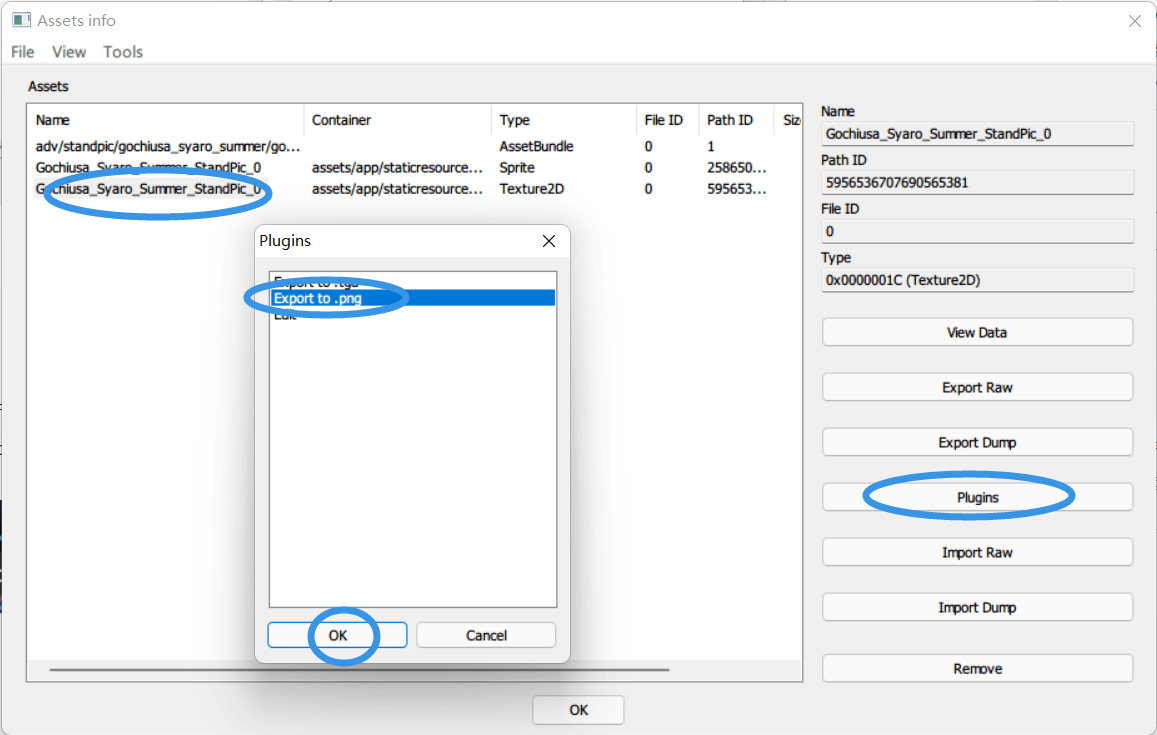Viewport: 1157px width, 735px height.
Task: Click the Import Dump button
Action: click(x=977, y=607)
